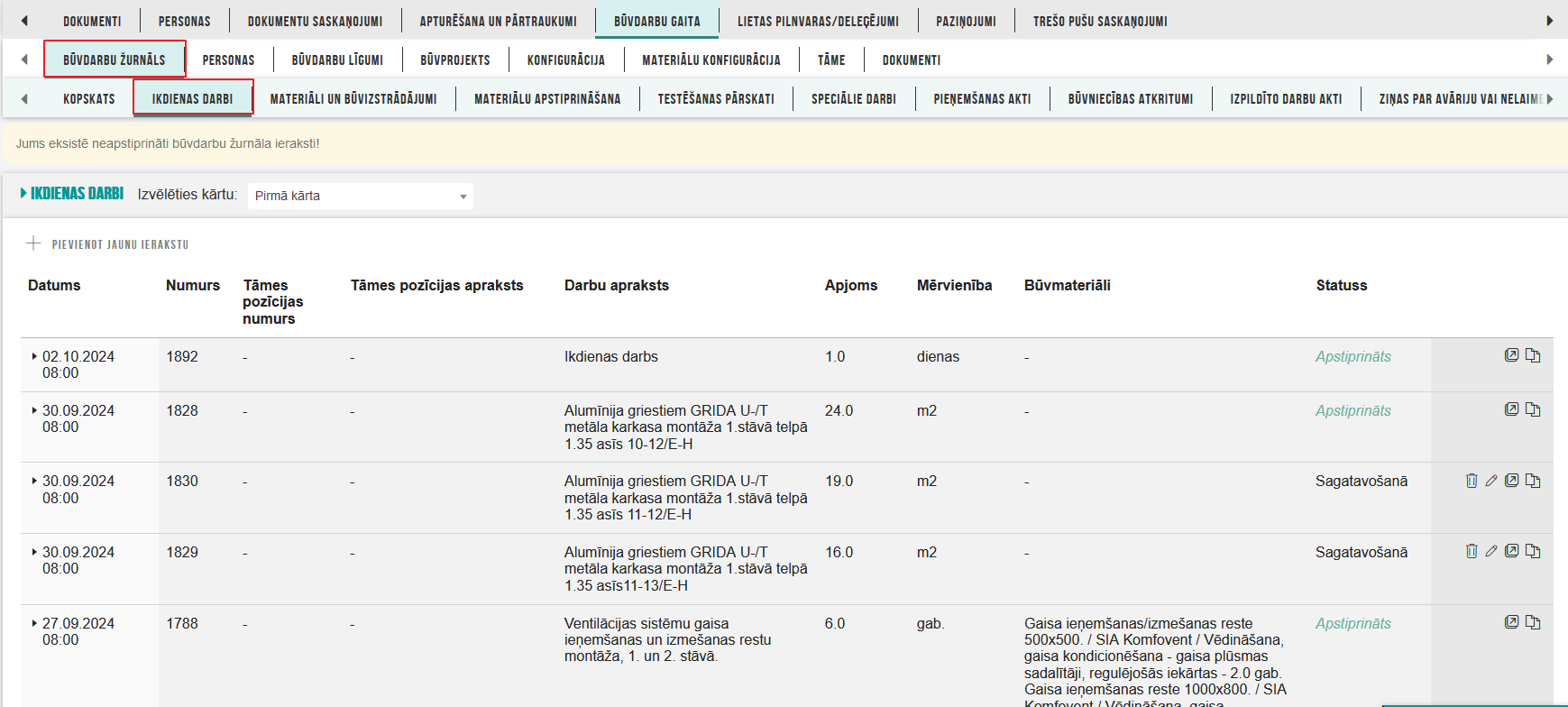Viewport: 1568px width, 707px height.
Task: Open Materiāli un būvizstrādājumi tab
Action: 353,98
